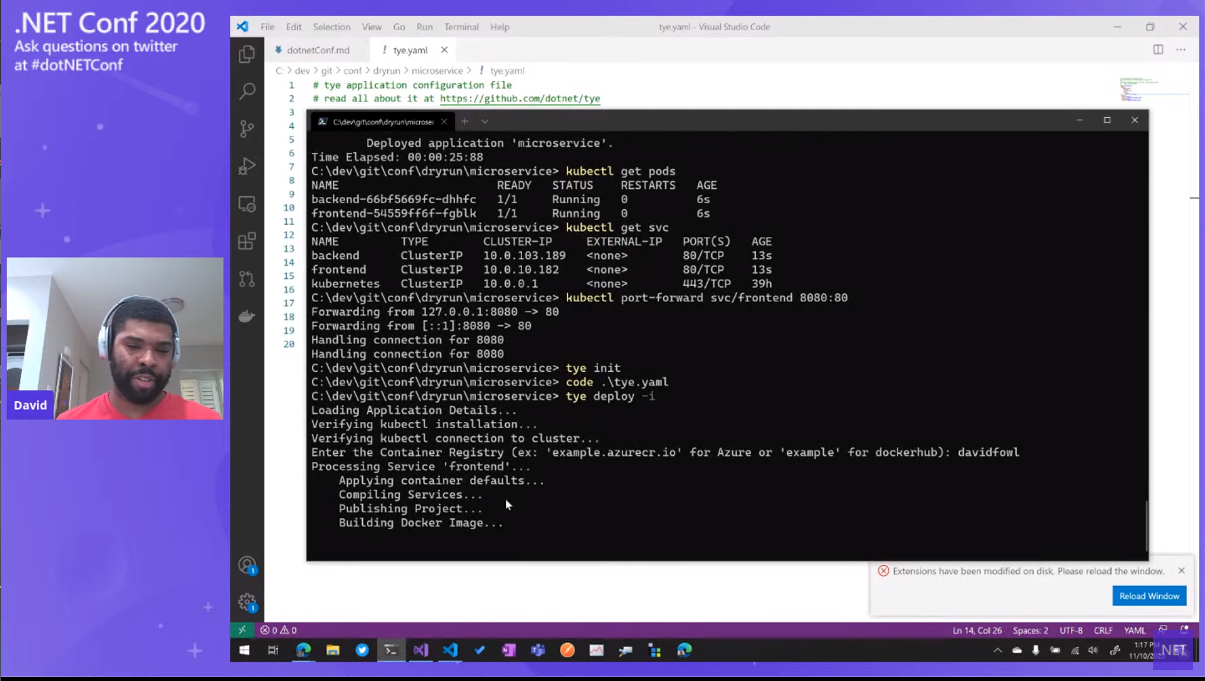Dismiss the extensions modified notification

point(1181,571)
